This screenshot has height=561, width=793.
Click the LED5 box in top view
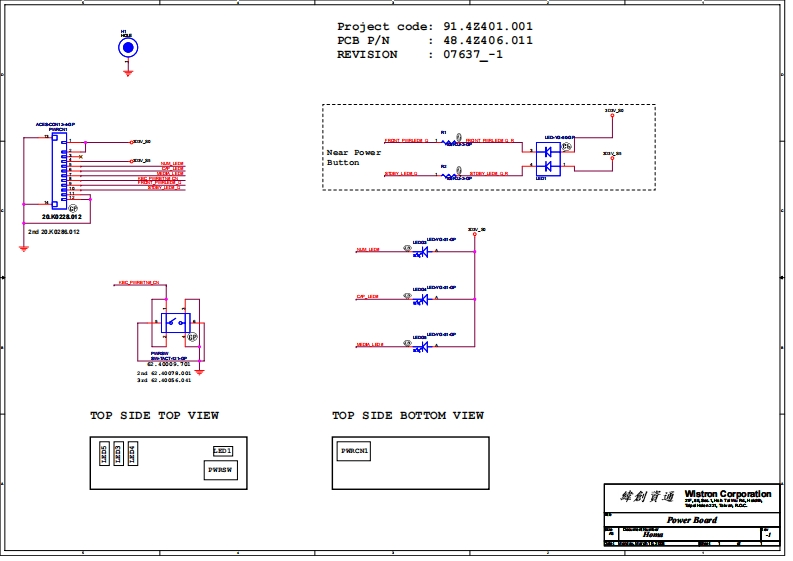pos(104,453)
